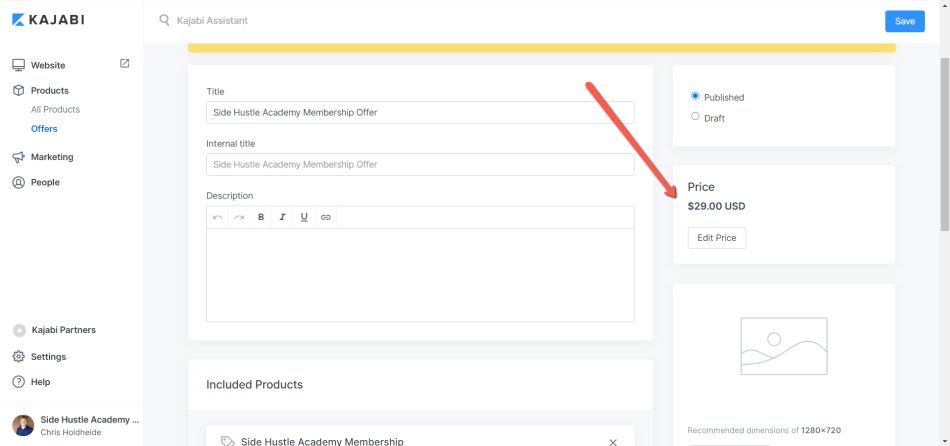
Task: Click the Chris Holdheide name text
Action: [x=71, y=432]
